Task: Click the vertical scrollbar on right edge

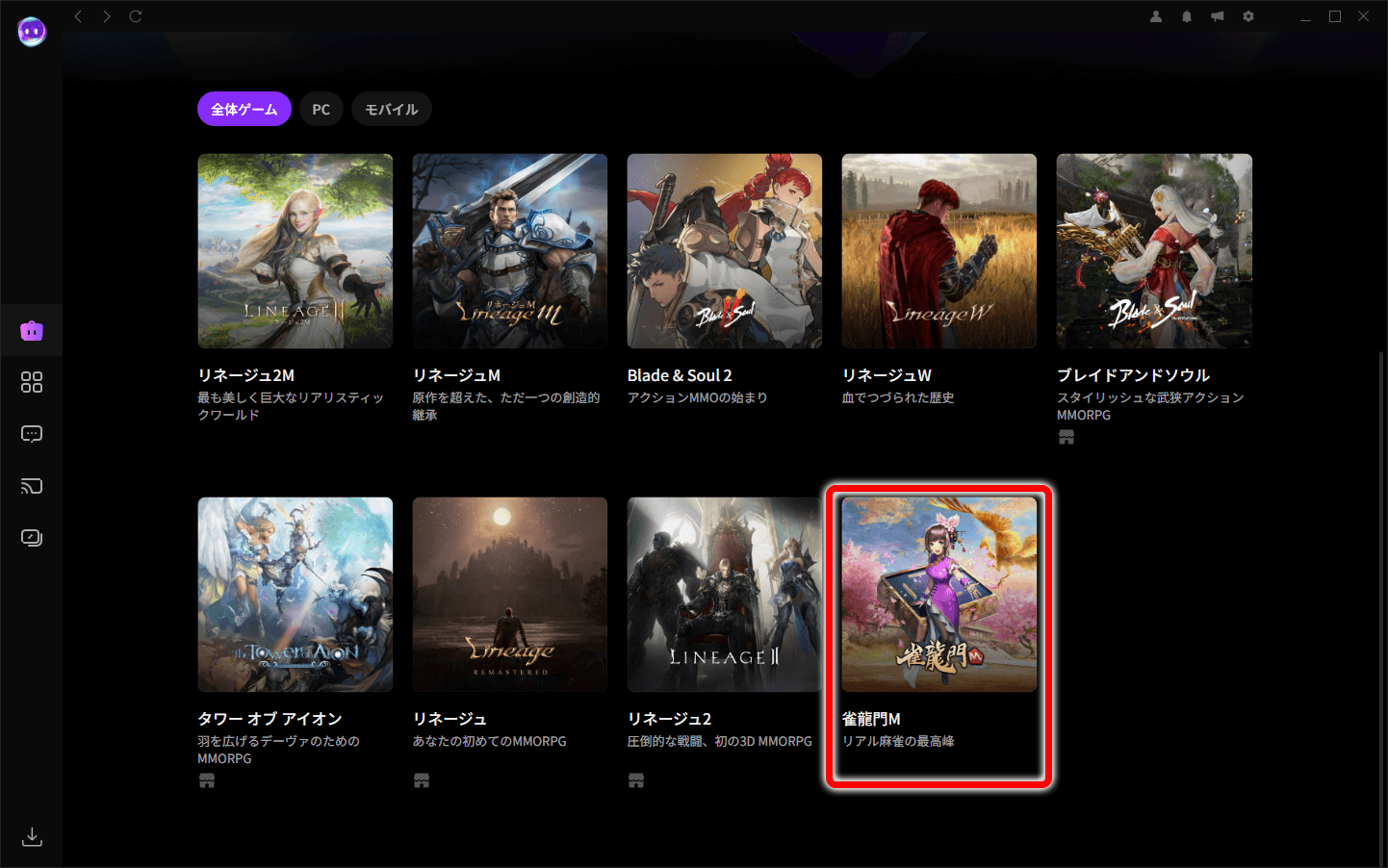Action: [x=1382, y=606]
